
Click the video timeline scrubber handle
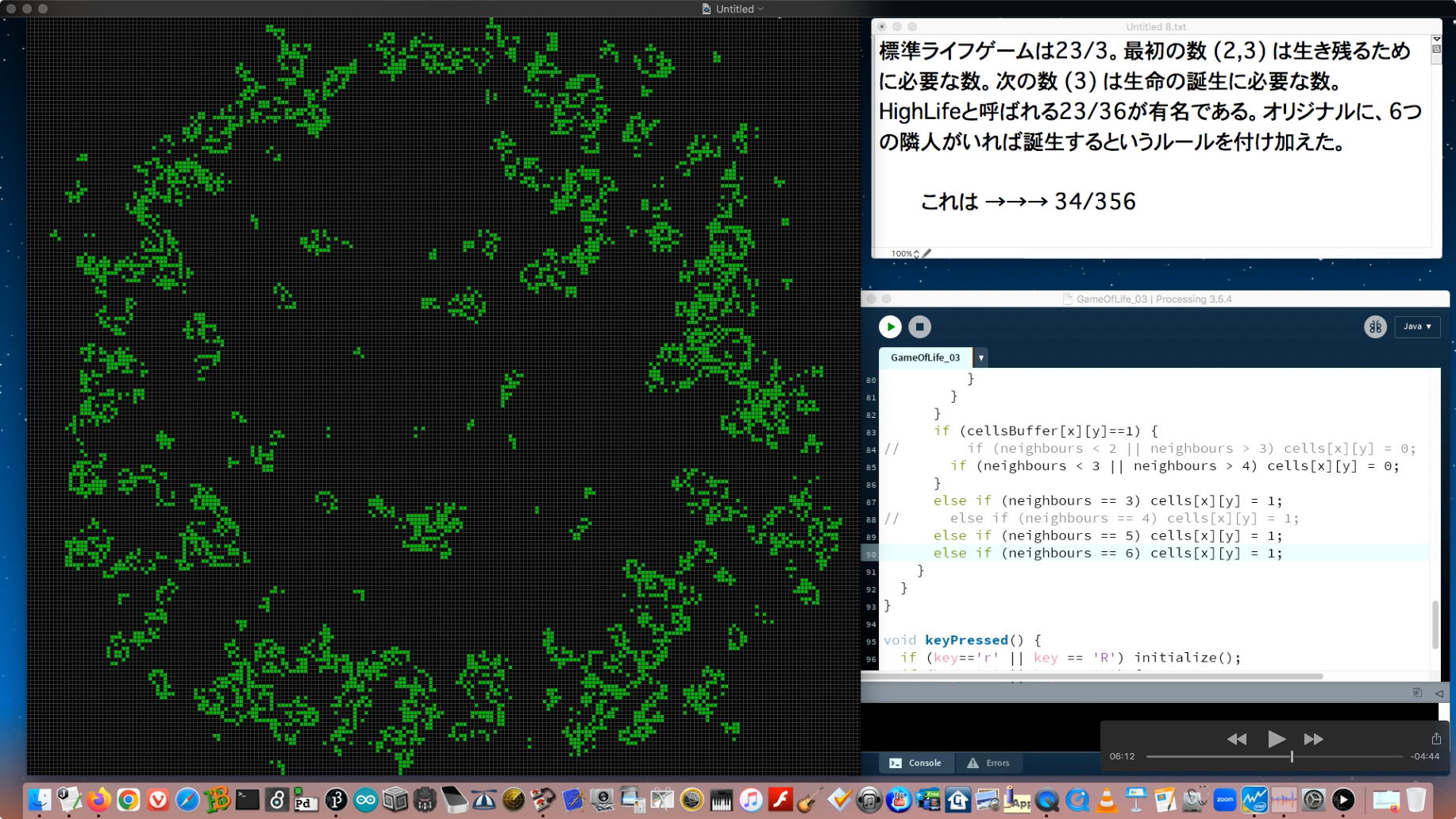[1292, 757]
